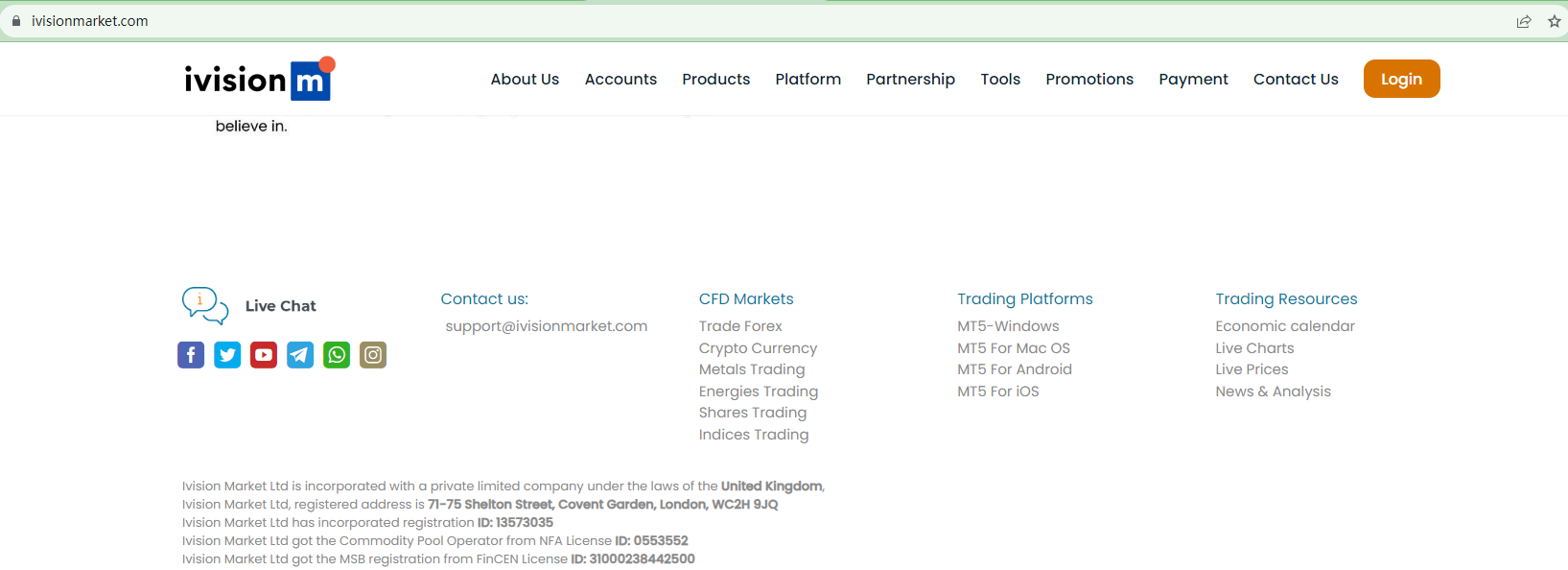
Task: Click the bold United Kingdom text
Action: (x=772, y=487)
